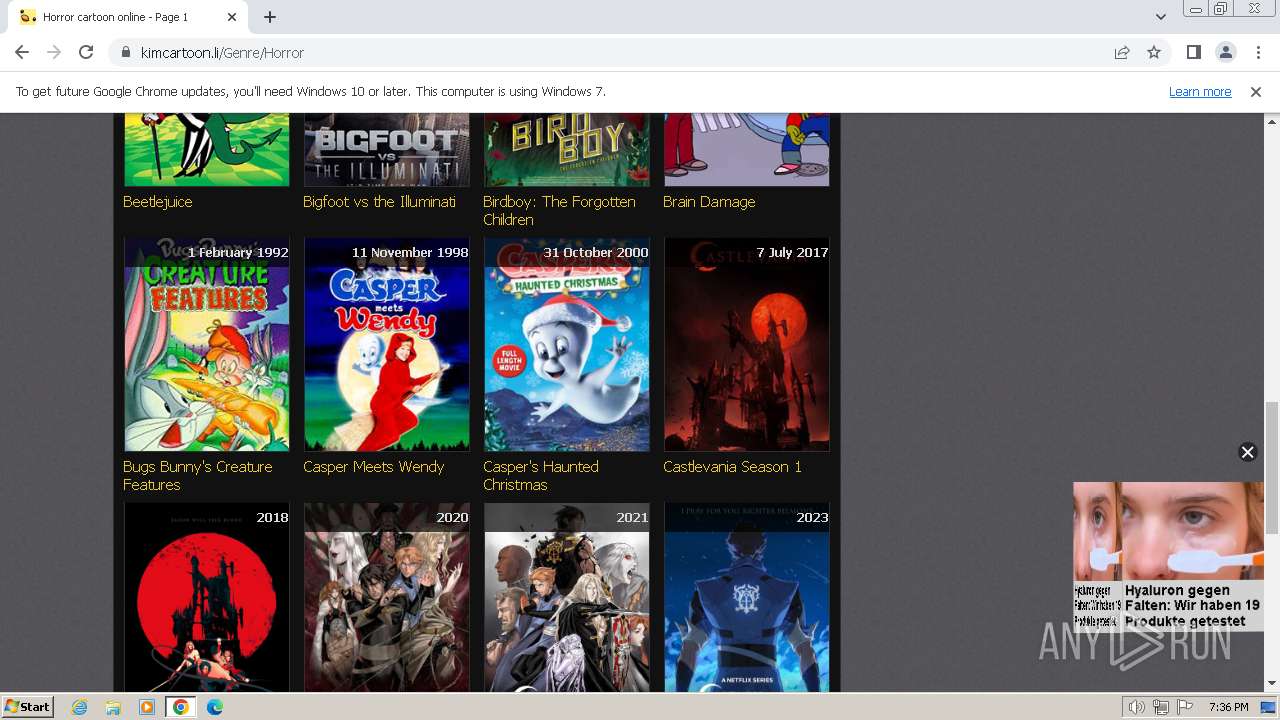
Task: Select the 2021 Castlevania poster thumbnail
Action: (x=567, y=597)
